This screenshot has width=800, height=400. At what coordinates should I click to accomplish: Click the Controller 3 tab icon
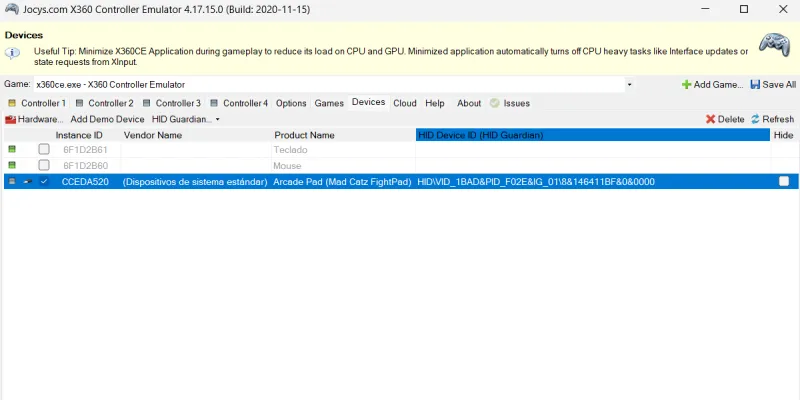pyautogui.click(x=146, y=103)
